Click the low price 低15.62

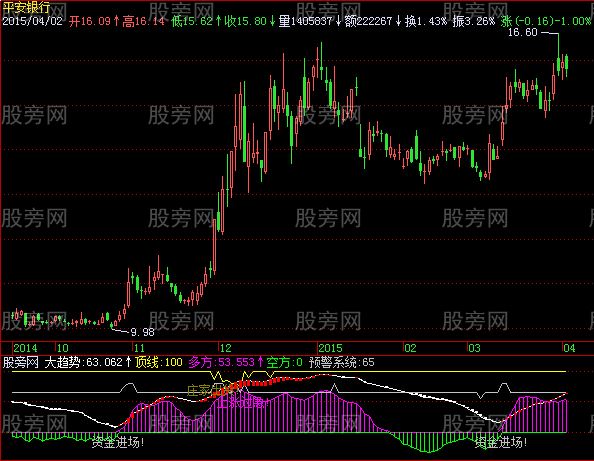pos(192,21)
